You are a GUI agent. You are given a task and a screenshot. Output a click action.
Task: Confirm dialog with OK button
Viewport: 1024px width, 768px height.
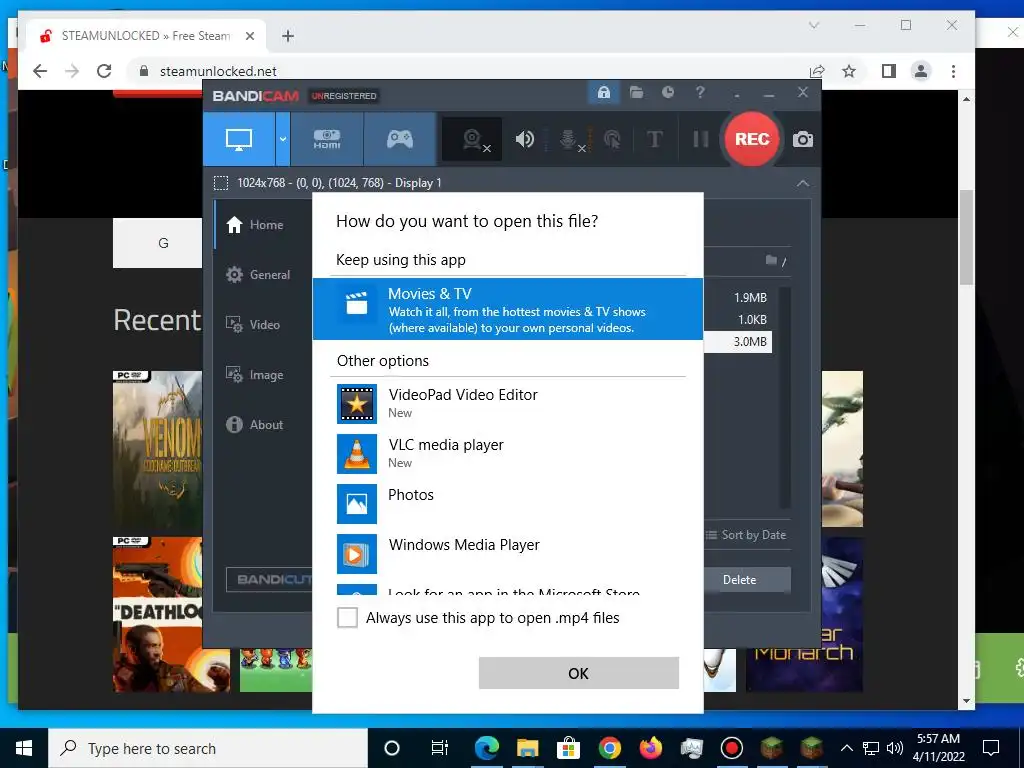[579, 673]
